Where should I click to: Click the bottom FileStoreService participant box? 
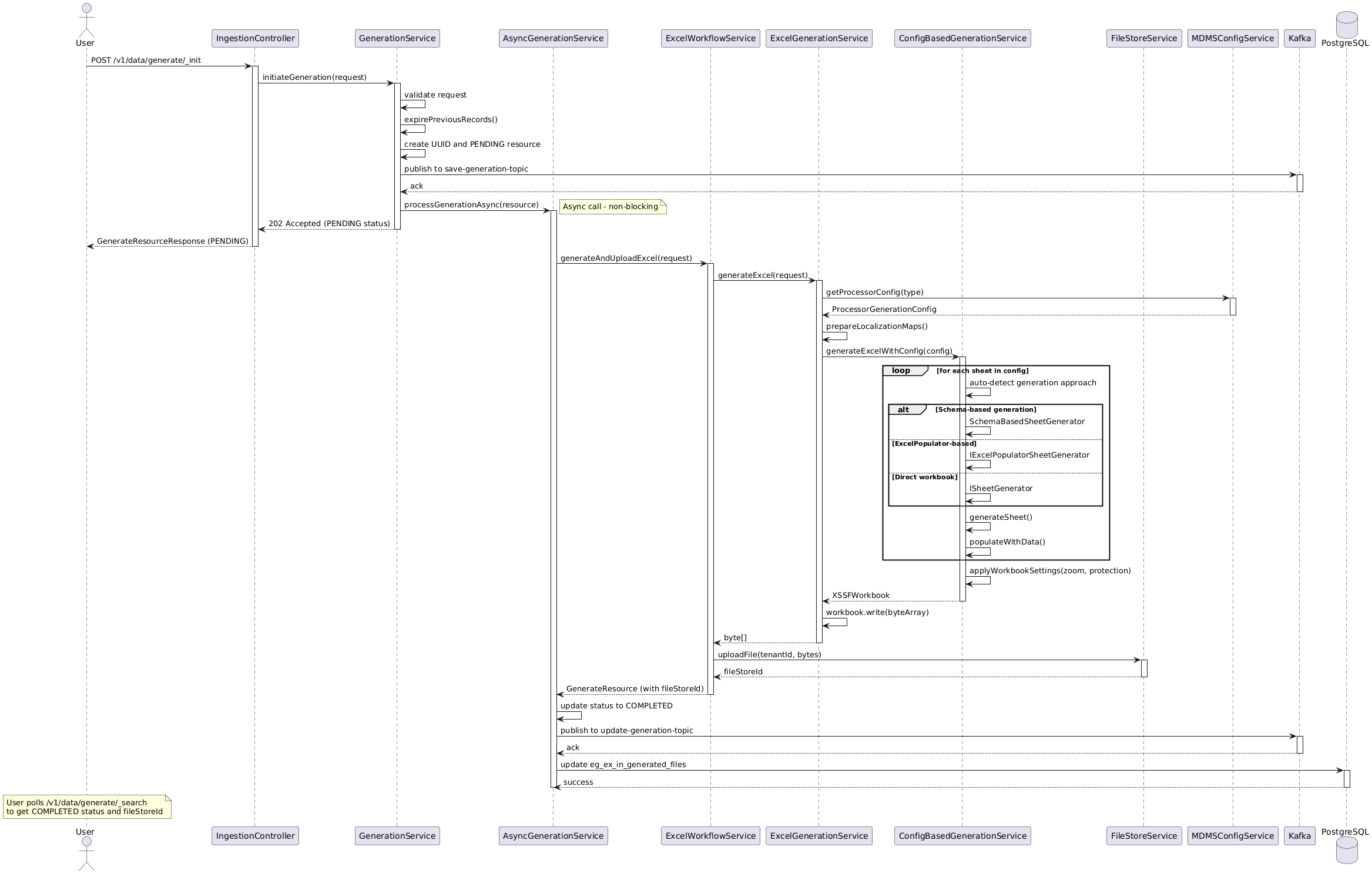tap(1144, 835)
